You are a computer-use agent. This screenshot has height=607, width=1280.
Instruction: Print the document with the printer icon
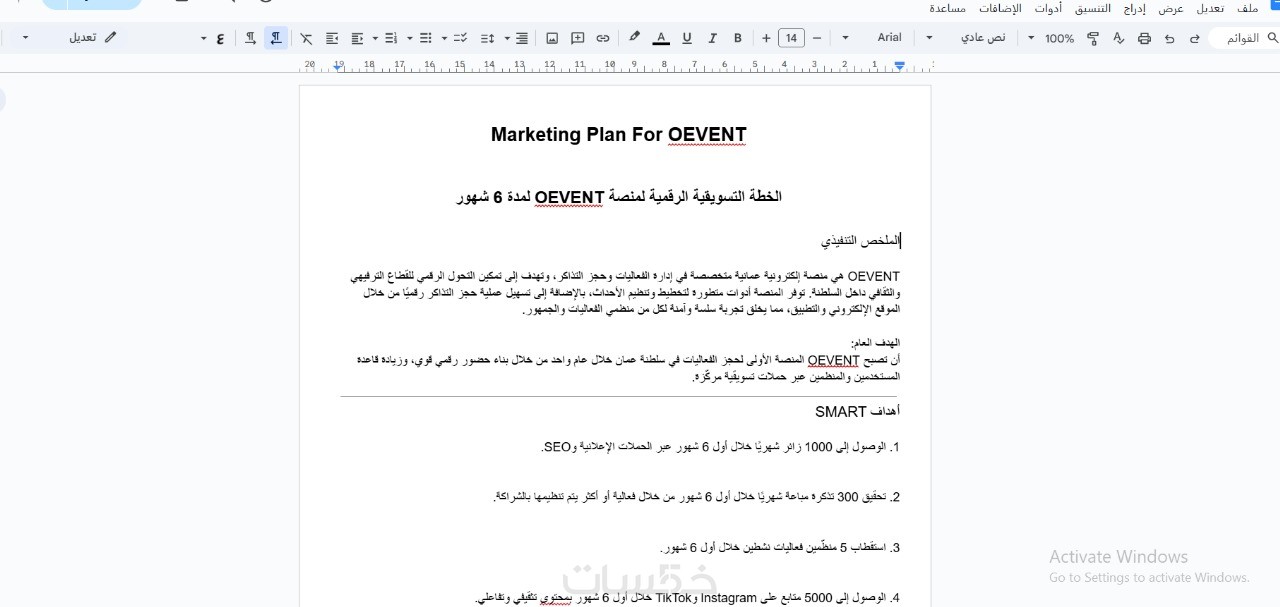[1144, 38]
